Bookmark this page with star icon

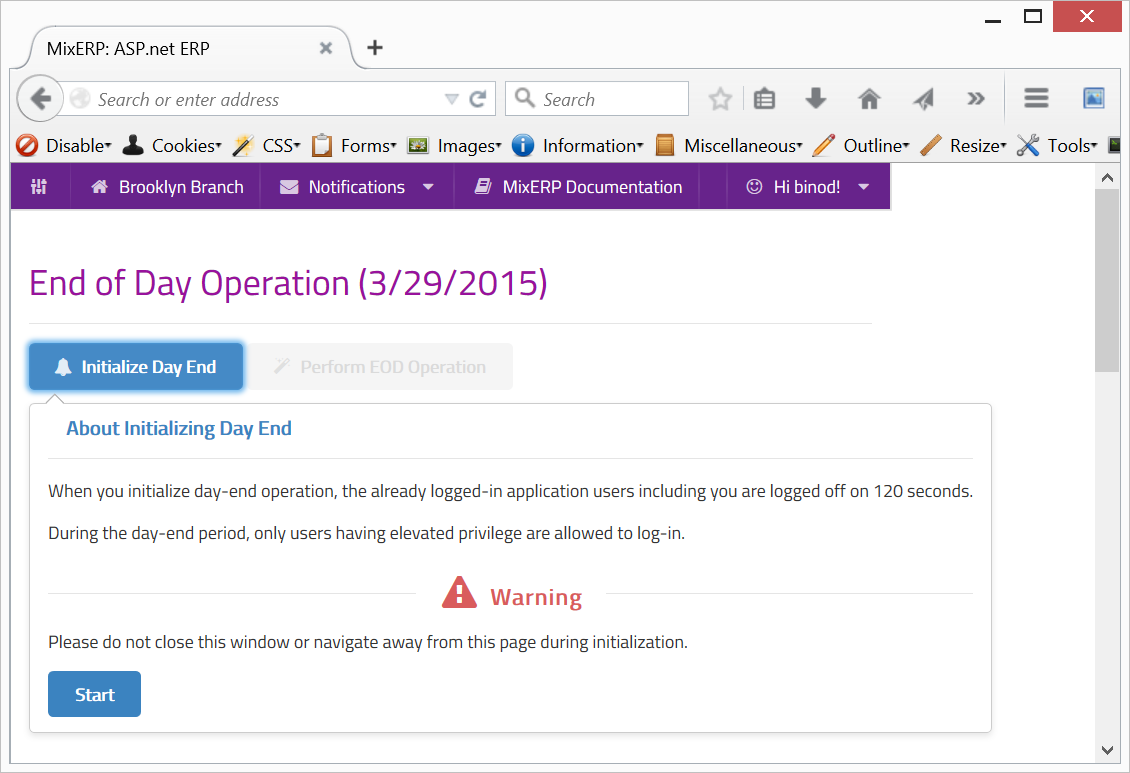pyautogui.click(x=719, y=99)
